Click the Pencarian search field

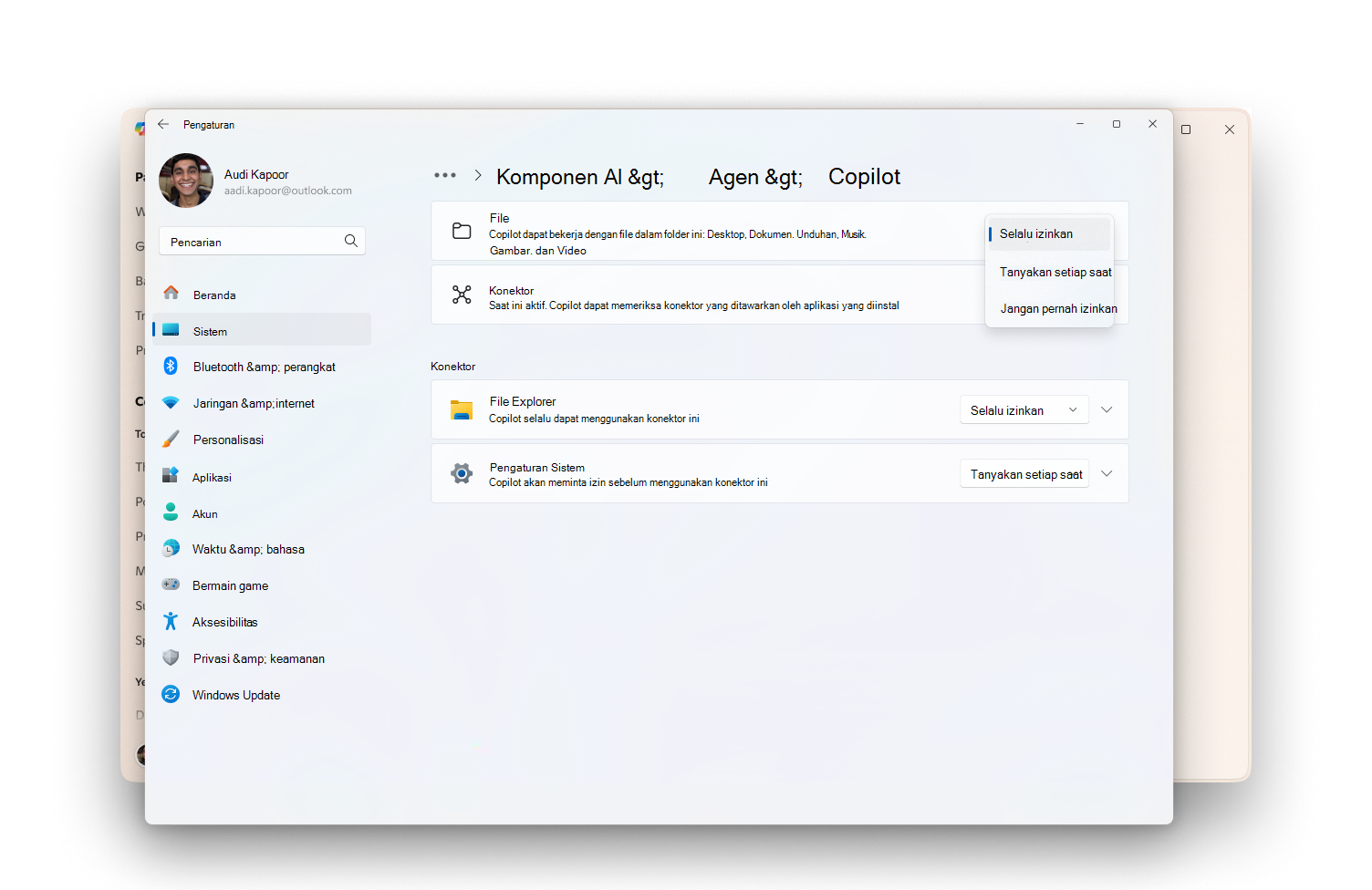(262, 242)
